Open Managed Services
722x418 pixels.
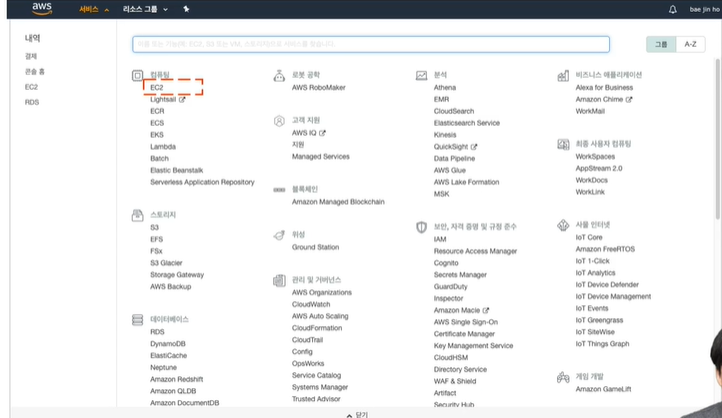click(320, 157)
